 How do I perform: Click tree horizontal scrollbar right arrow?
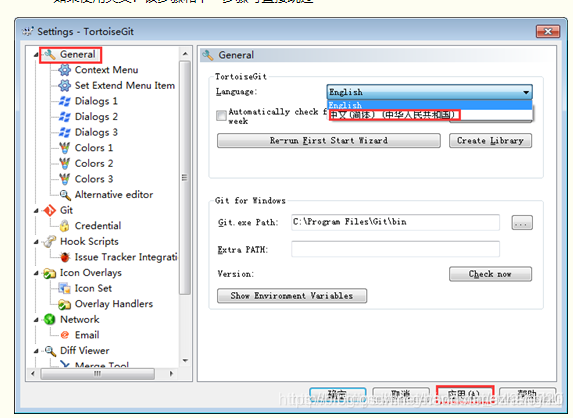(171, 373)
